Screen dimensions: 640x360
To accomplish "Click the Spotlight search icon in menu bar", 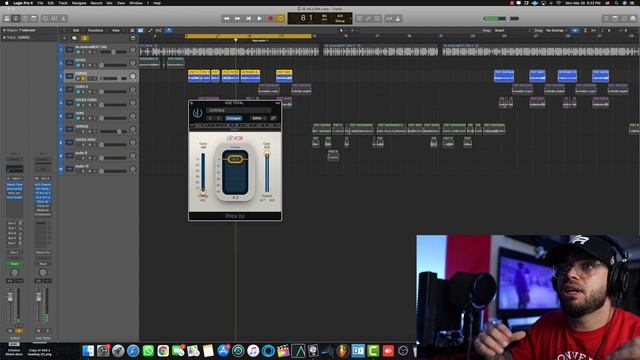I will [x=617, y=3].
